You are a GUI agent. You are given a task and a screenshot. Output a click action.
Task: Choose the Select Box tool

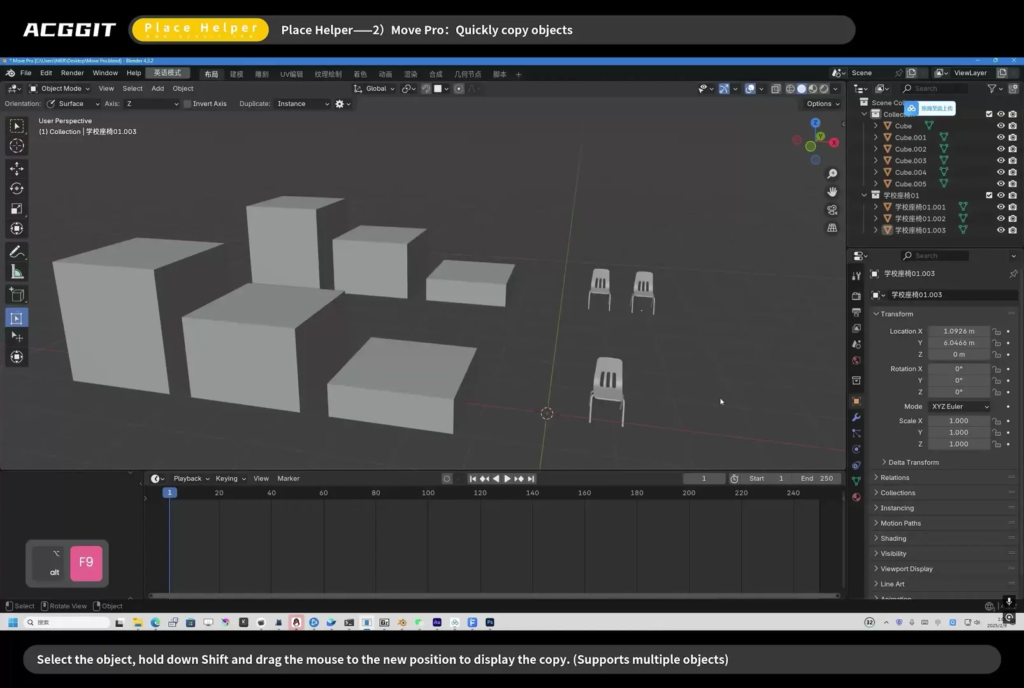pyautogui.click(x=17, y=125)
